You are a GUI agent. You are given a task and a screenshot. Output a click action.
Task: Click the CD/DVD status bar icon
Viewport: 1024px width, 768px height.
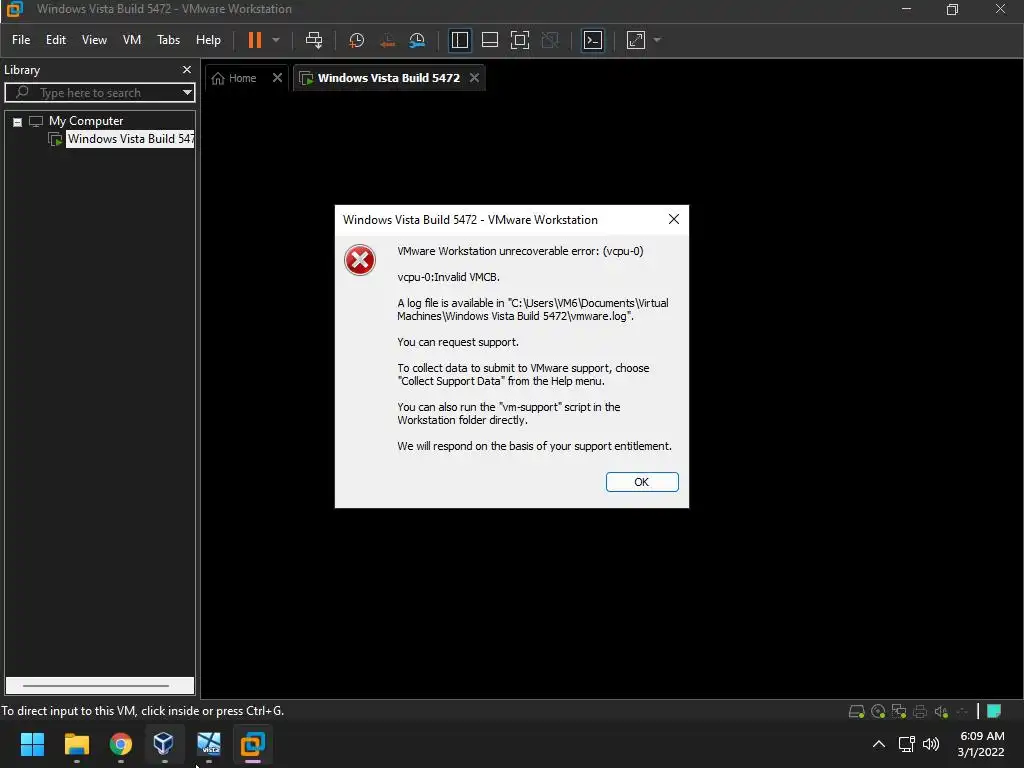coord(878,711)
